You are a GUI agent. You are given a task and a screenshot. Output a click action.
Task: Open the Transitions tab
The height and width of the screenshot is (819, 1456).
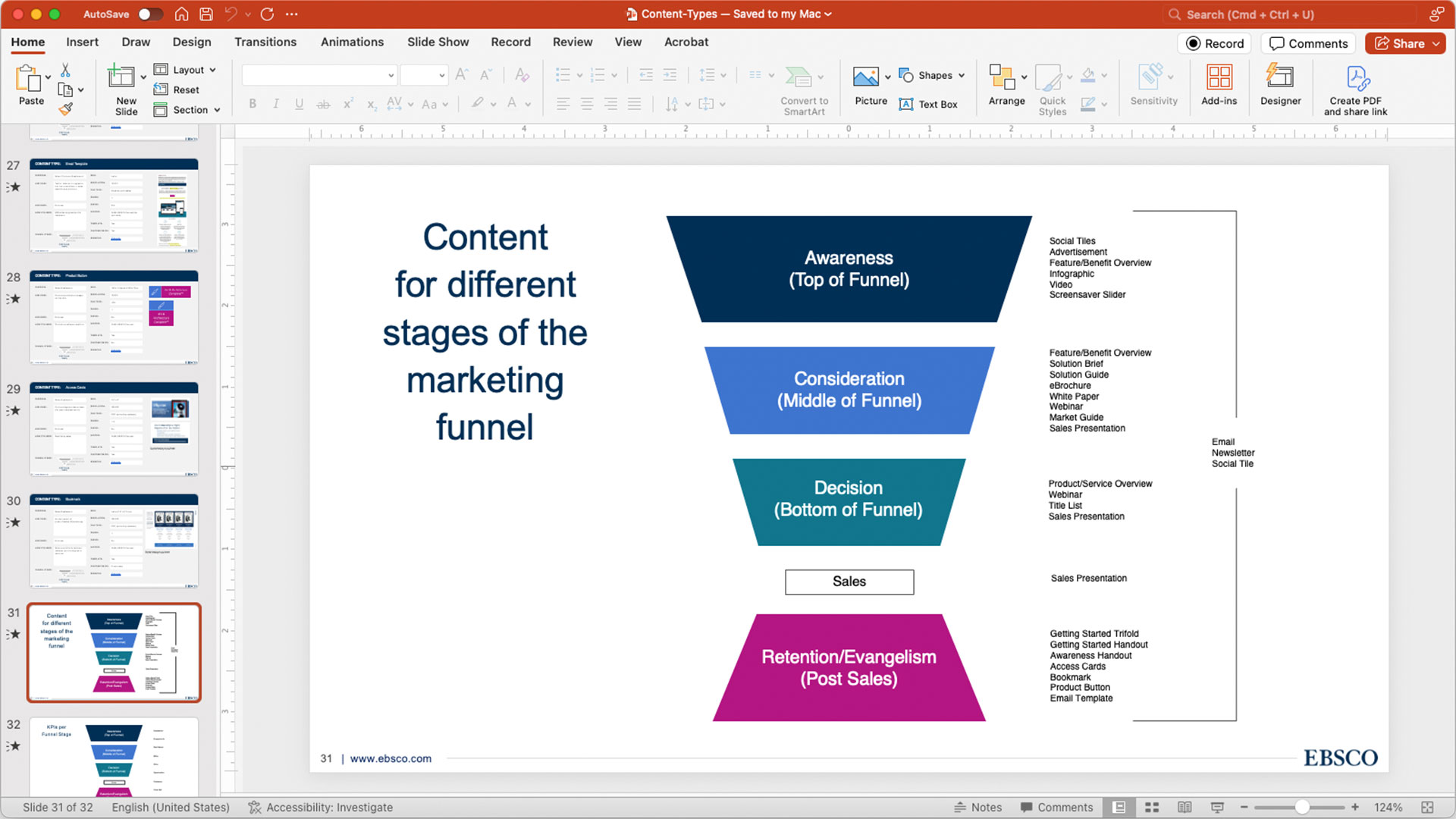pos(265,42)
